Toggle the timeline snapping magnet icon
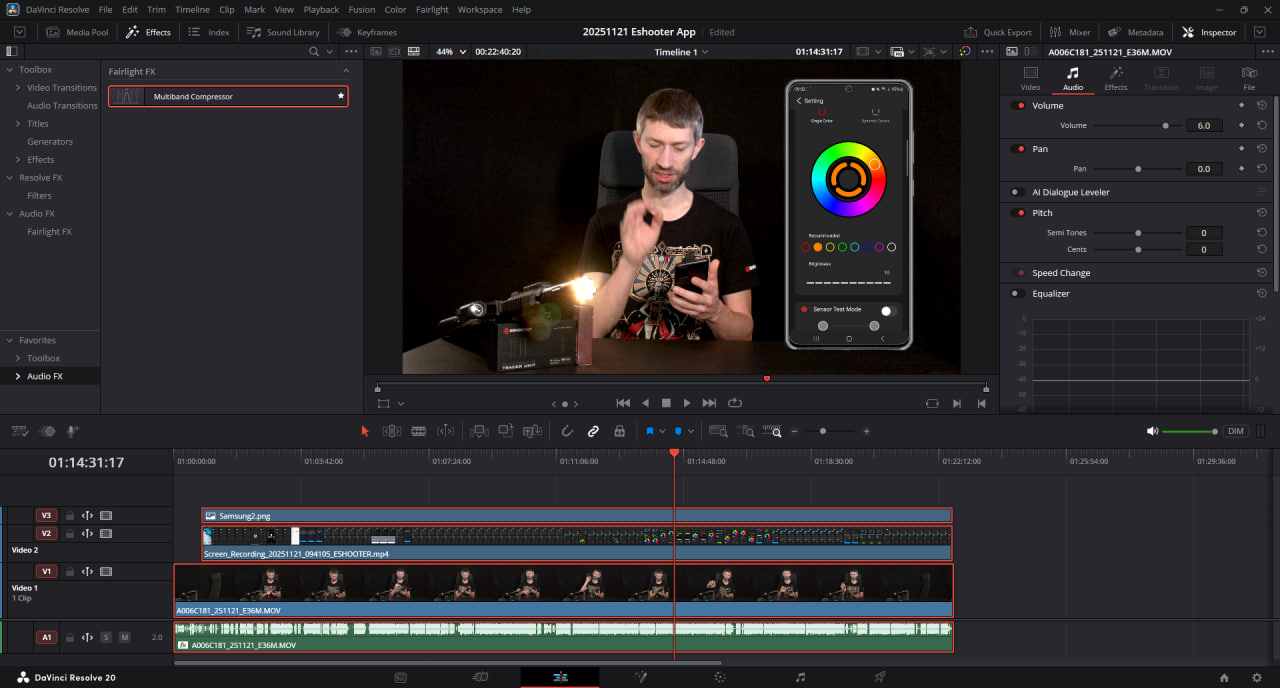 coord(567,431)
